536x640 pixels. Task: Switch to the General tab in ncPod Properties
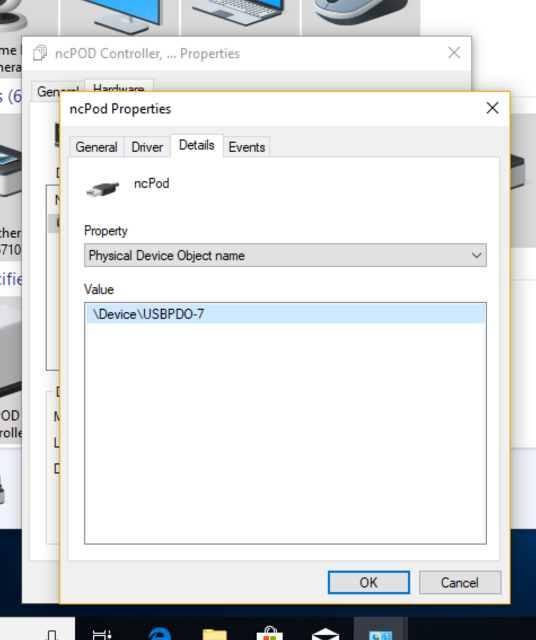96,147
